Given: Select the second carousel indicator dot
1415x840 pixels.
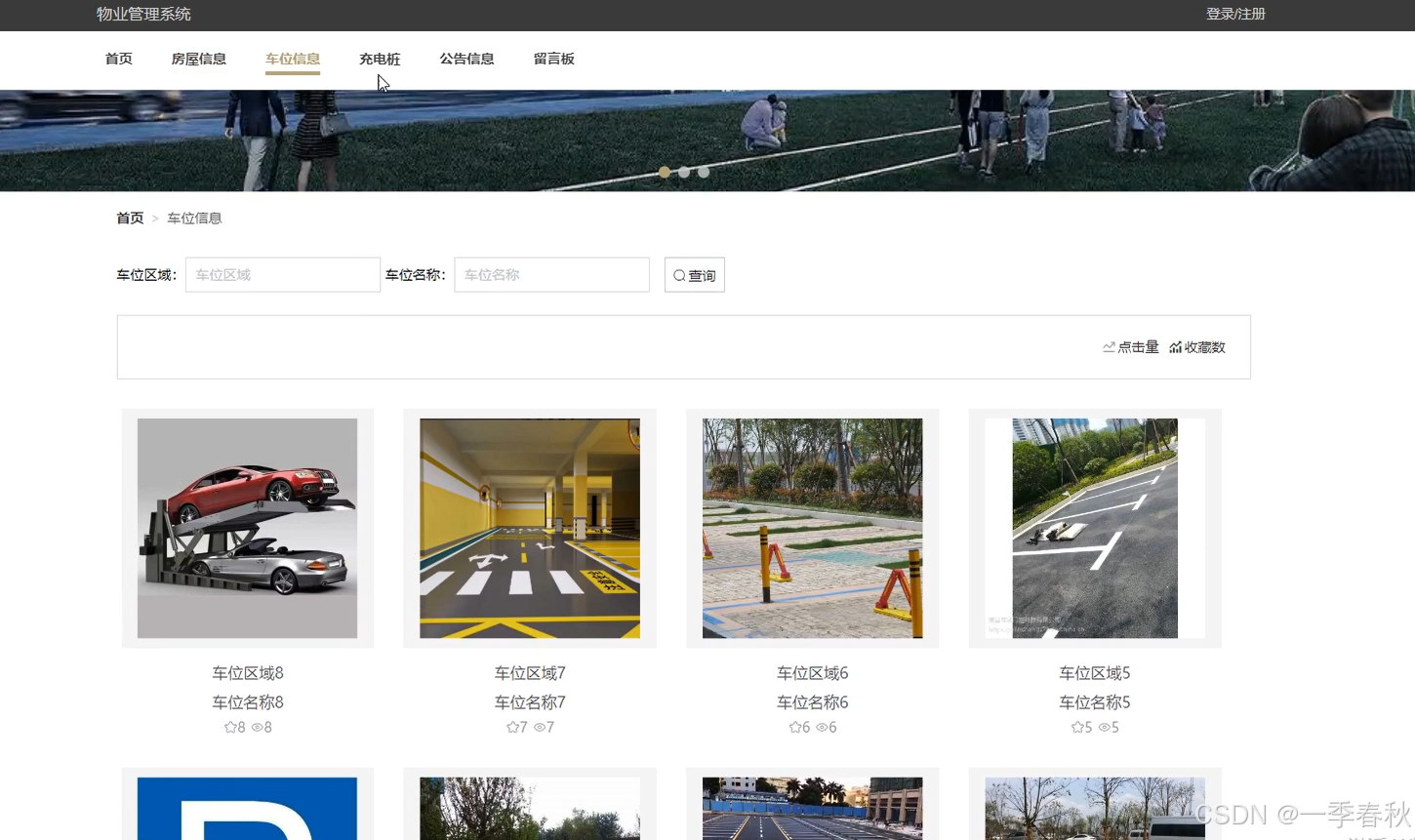Looking at the screenshot, I should [x=684, y=172].
